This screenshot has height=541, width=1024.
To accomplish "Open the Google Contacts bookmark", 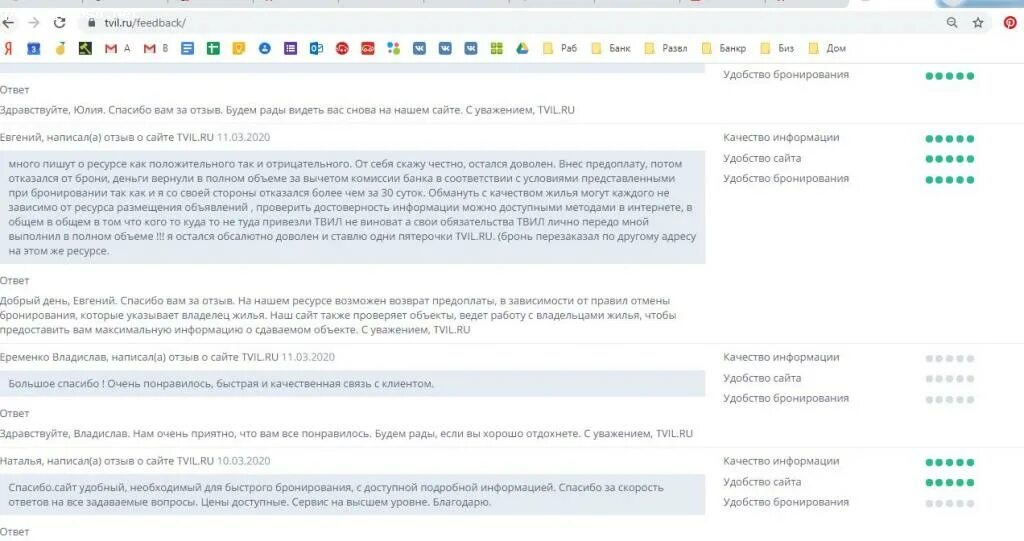I will tap(264, 48).
